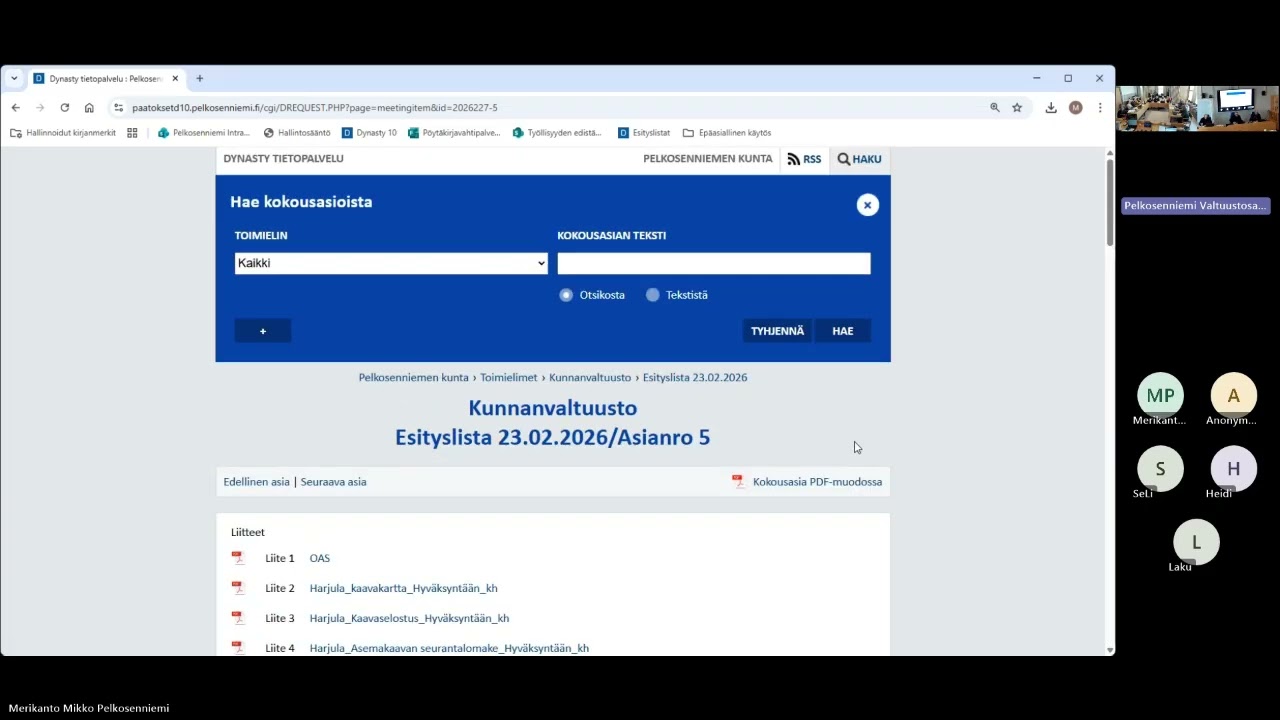
Task: Open Pelkosenniemen kunta breadcrumb link
Action: click(414, 378)
